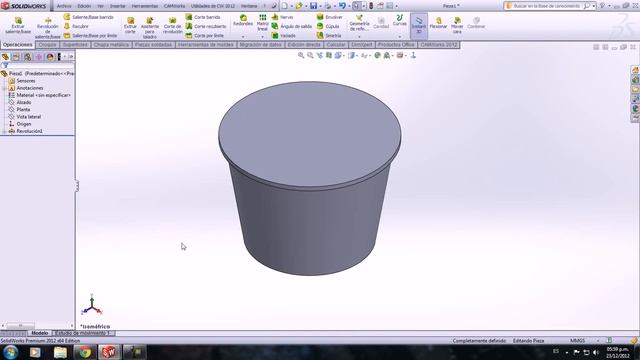
Task: Click the Cúpula dome tool
Action: click(328, 26)
